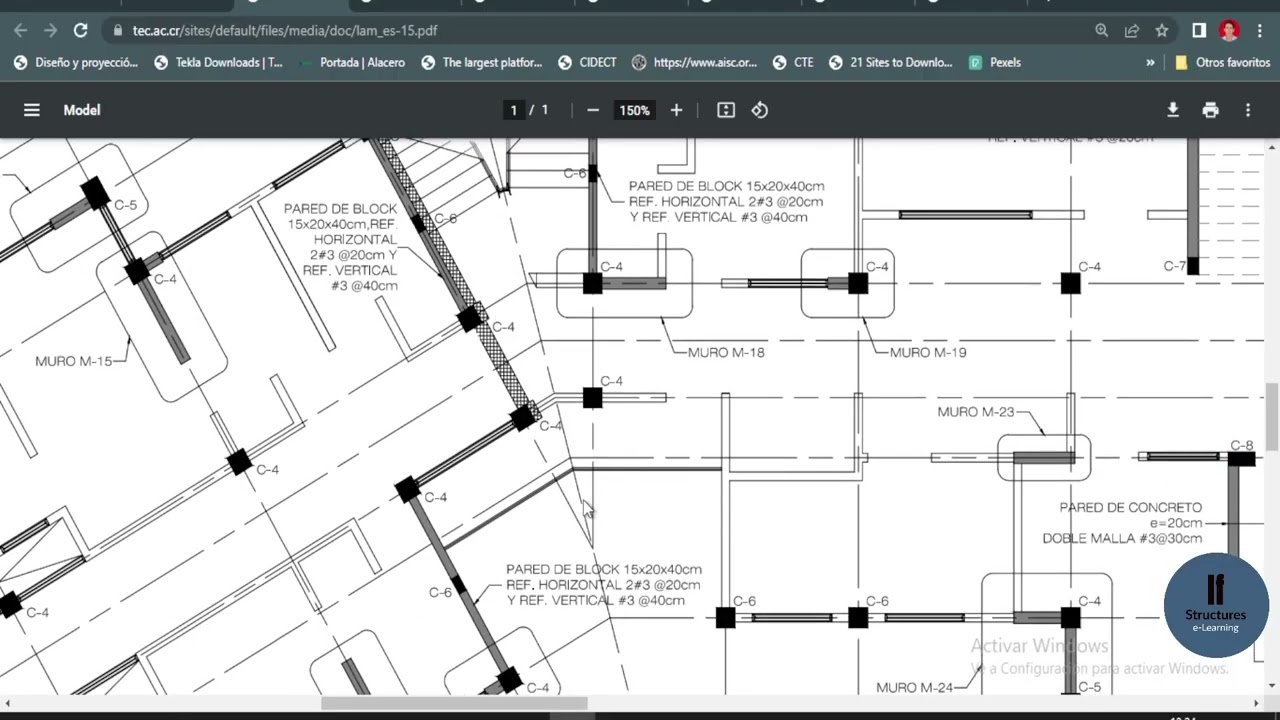Show hidden bookmarks with the chevron
Screen dimensions: 1280x720
[1150, 62]
